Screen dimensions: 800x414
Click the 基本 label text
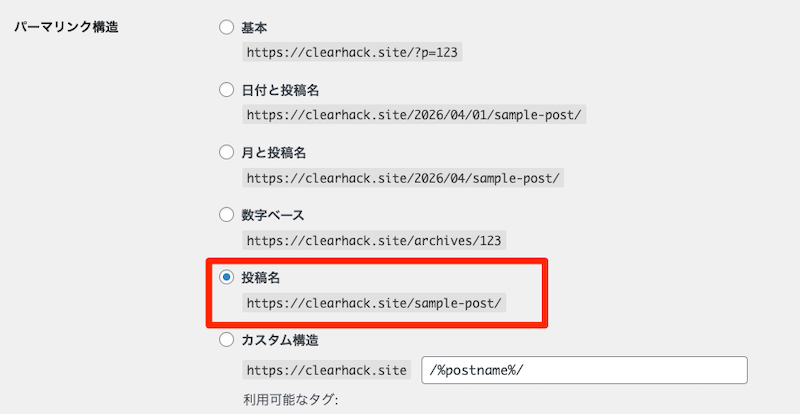(x=254, y=28)
